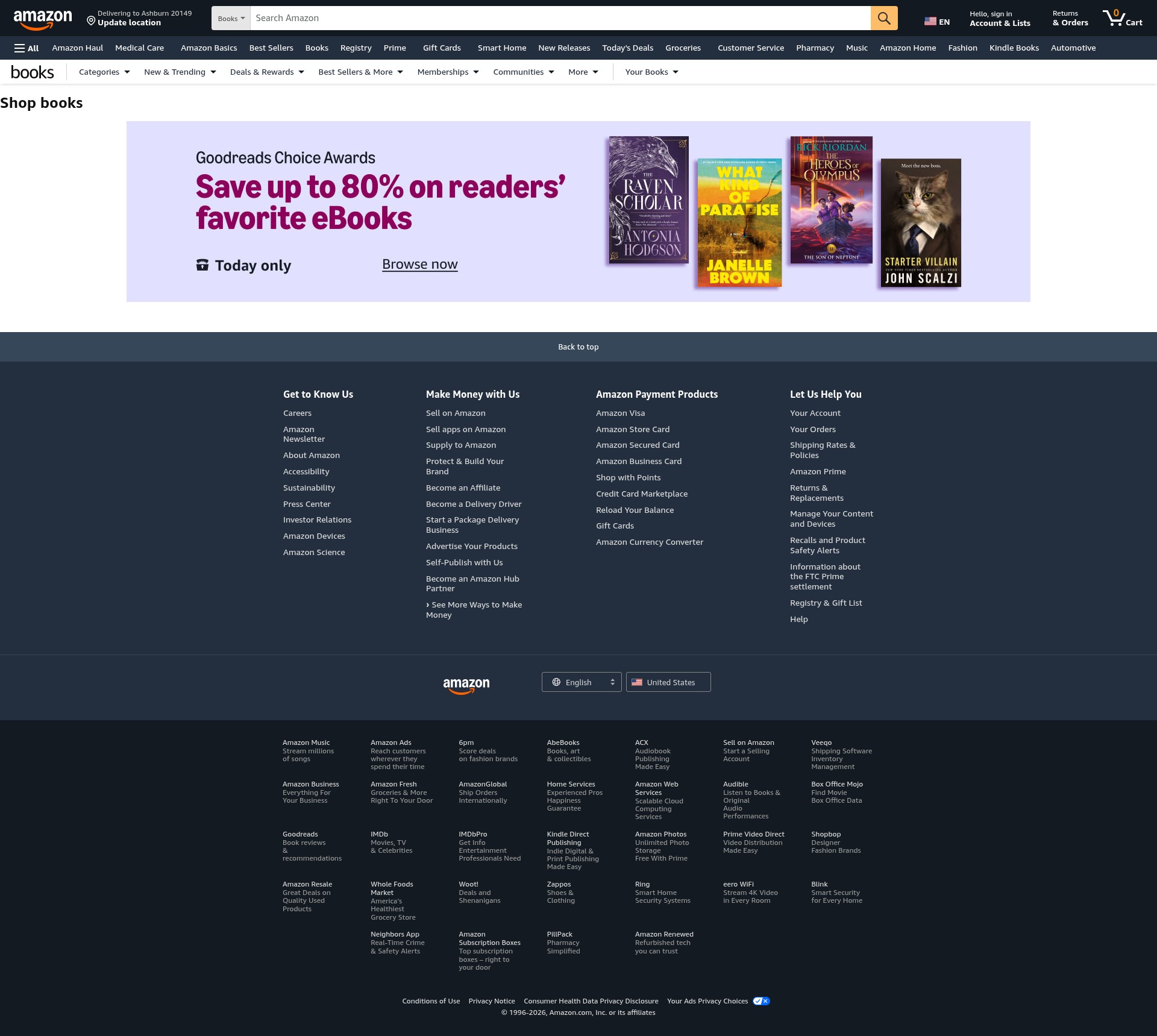This screenshot has width=1157, height=1036.
Task: Expand the New & Trending dropdown
Action: coord(180,72)
